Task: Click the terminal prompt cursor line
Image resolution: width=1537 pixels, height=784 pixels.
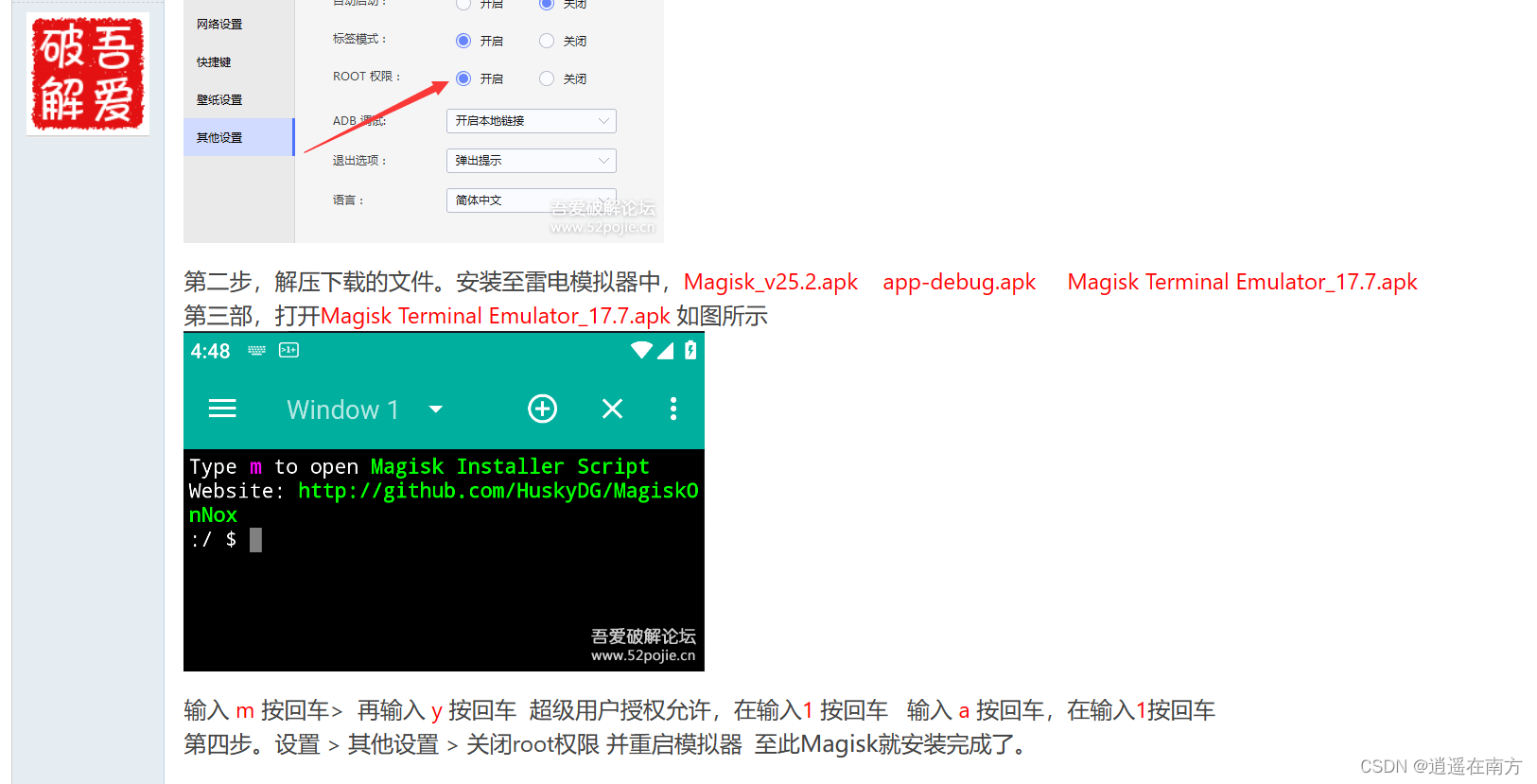Action: (226, 540)
